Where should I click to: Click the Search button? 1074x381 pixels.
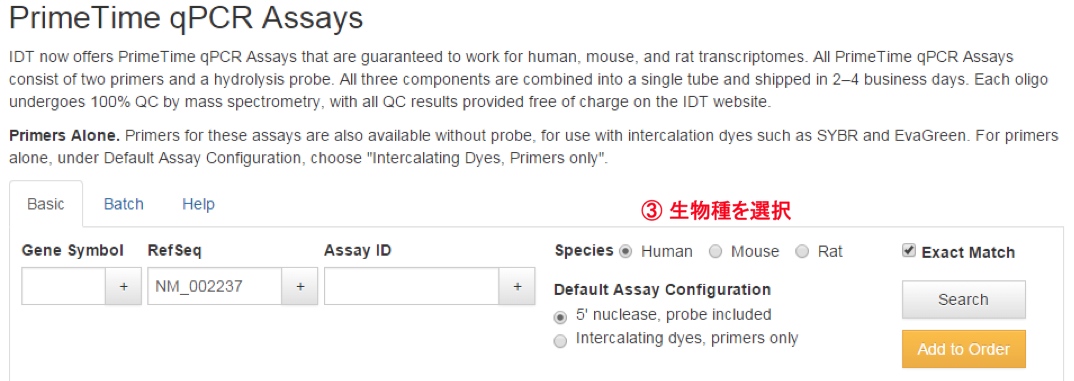[963, 299]
